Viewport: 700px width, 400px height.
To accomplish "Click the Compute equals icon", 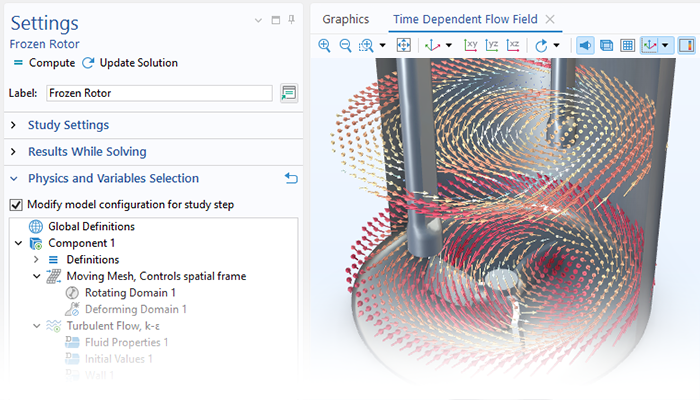I will click(18, 63).
